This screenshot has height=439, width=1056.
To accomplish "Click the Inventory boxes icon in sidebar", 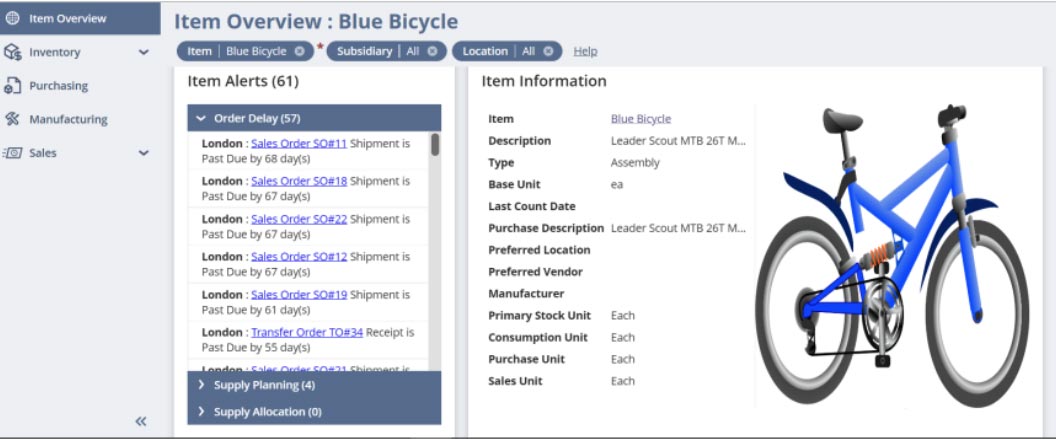I will point(12,52).
